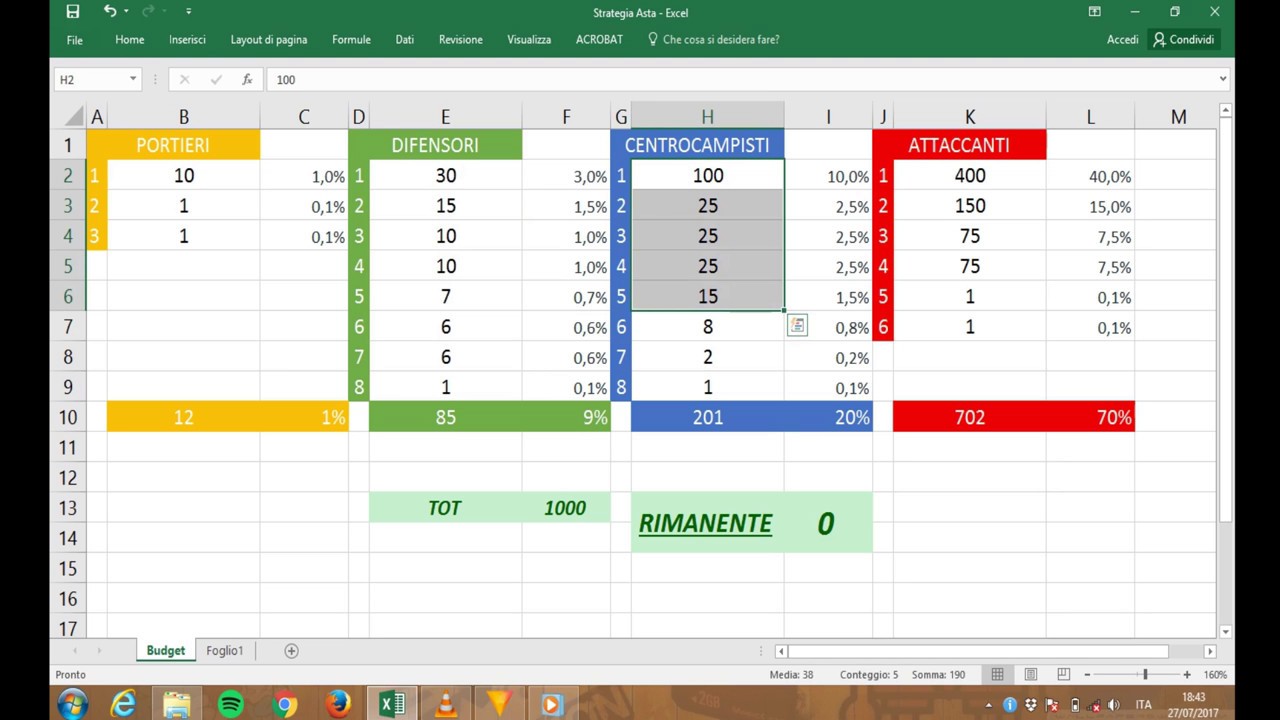Screen dimensions: 1280x720
Task: Select cell K3 with value 150
Action: point(969,206)
